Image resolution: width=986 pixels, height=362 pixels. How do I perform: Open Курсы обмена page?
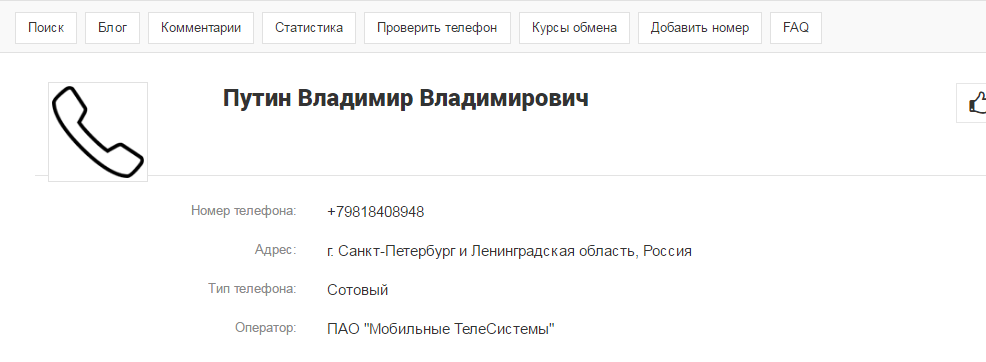[x=574, y=28]
